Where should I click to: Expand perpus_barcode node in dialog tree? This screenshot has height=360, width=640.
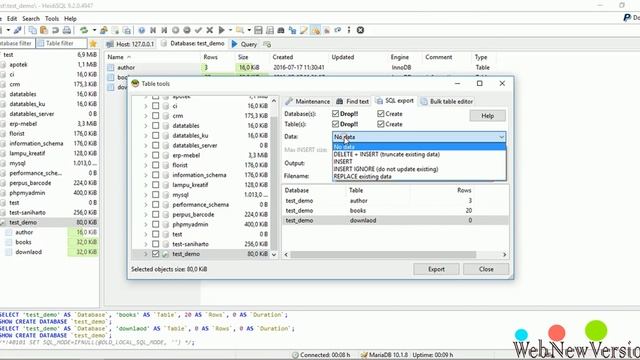coord(146,215)
